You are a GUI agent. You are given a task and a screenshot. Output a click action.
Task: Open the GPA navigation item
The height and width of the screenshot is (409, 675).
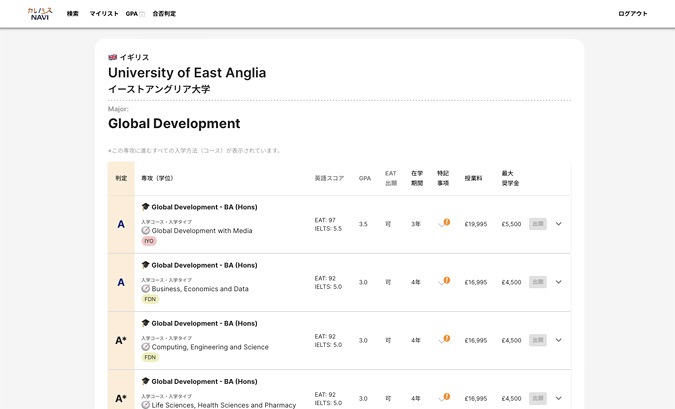click(x=131, y=14)
